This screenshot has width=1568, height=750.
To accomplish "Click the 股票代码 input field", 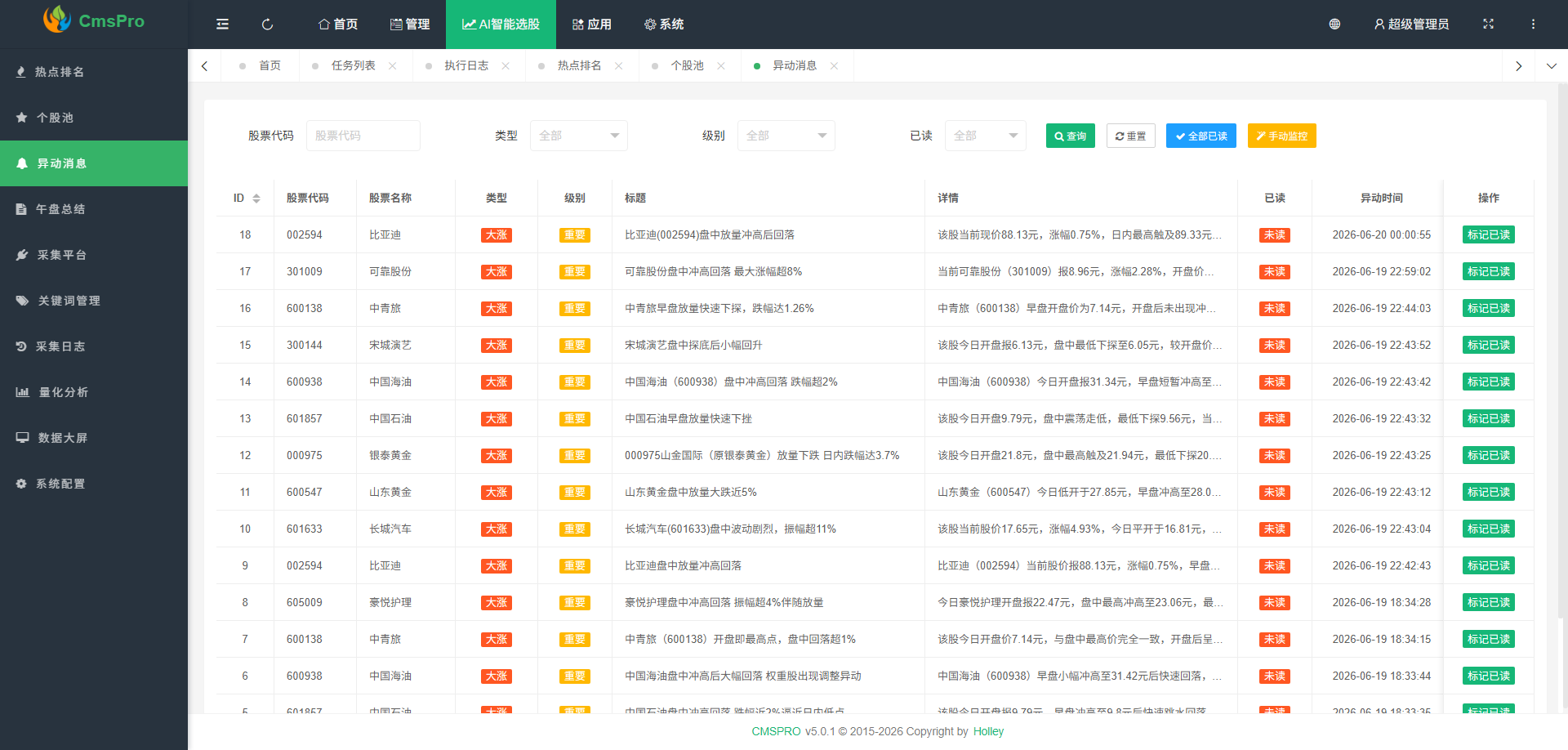I will (x=363, y=136).
